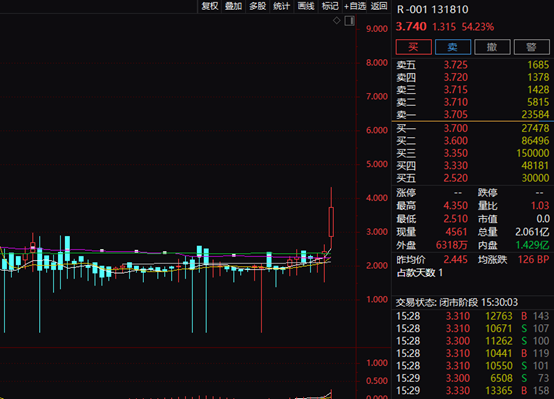The image size is (554, 399).
Task: Activate the 画线 drawing tool
Action: click(x=306, y=6)
